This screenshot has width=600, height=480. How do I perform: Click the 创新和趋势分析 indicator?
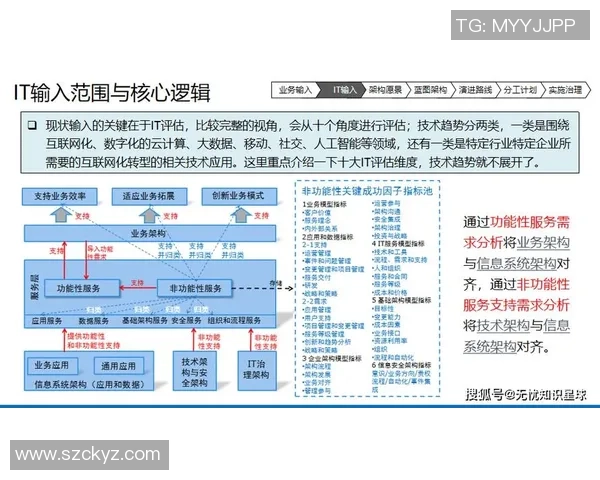(327, 342)
